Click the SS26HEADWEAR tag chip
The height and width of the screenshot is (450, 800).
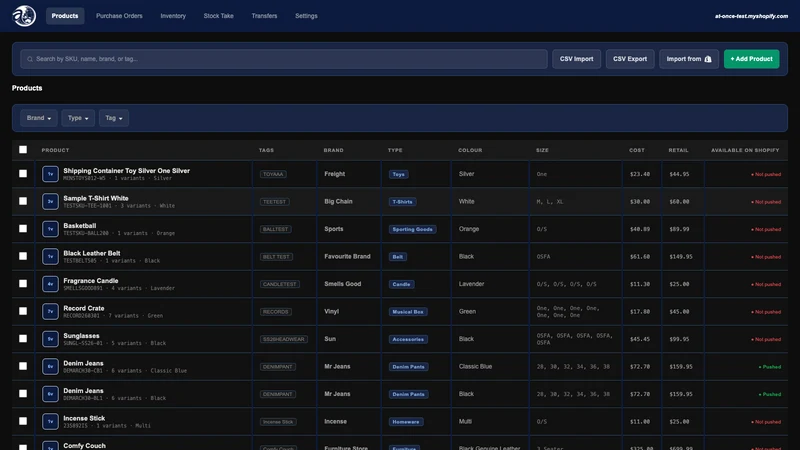click(284, 340)
